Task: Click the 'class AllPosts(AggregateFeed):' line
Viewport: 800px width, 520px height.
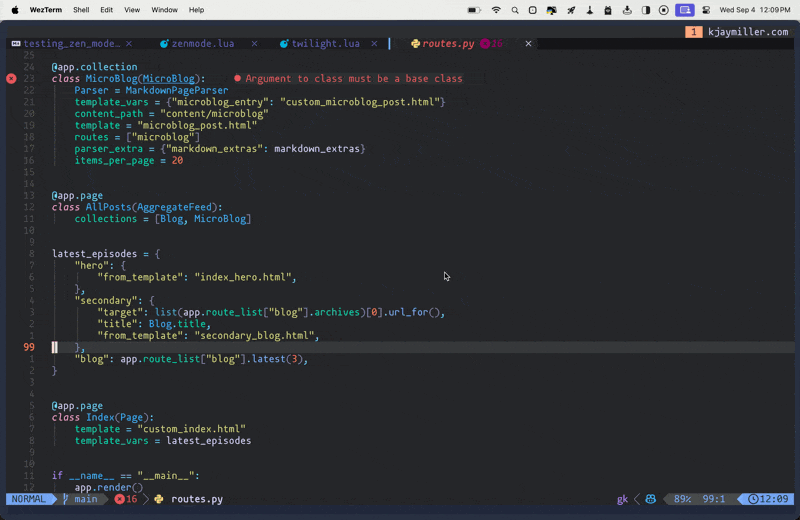Action: click(137, 207)
